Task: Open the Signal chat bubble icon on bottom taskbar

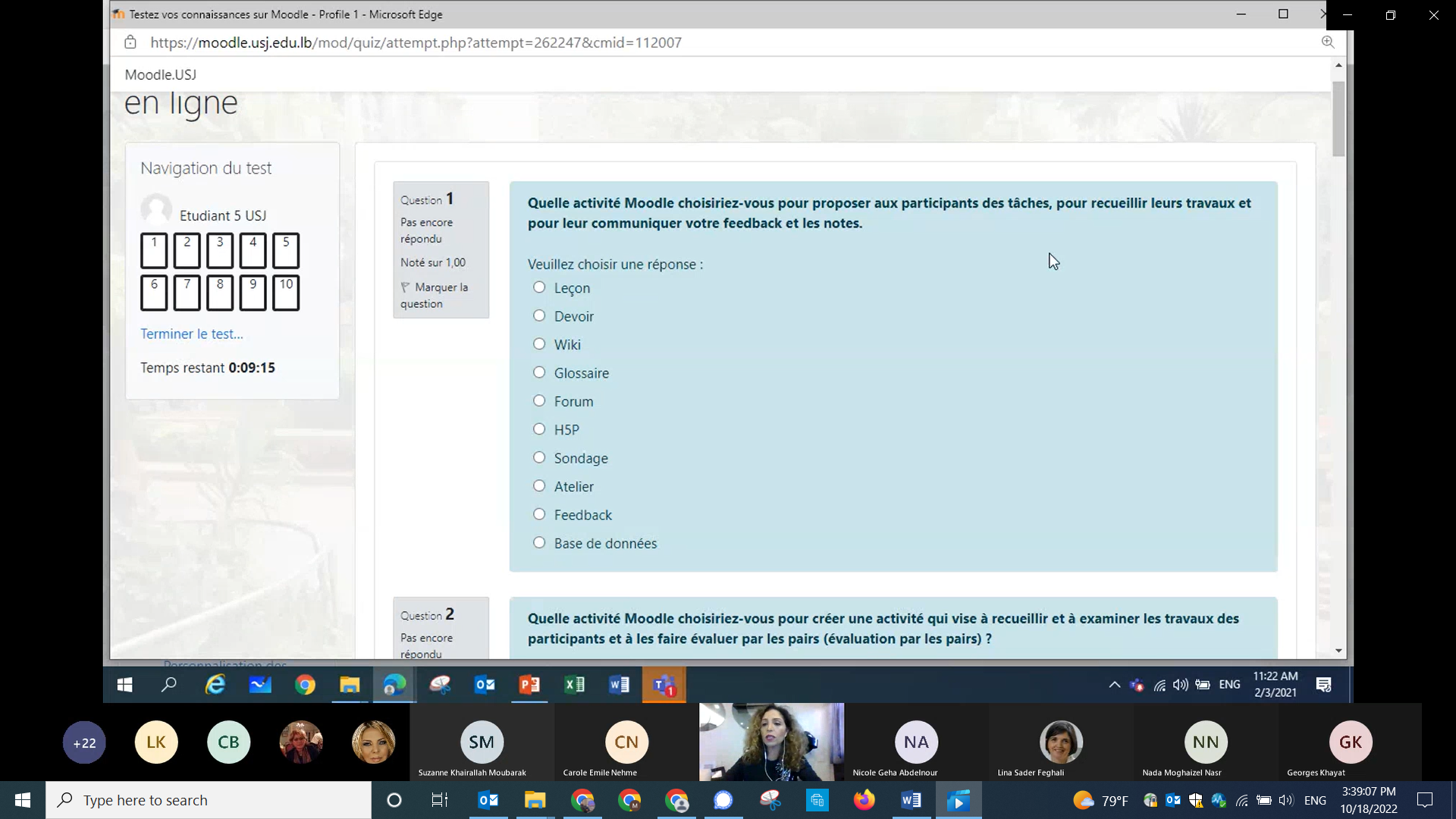Action: (x=723, y=800)
